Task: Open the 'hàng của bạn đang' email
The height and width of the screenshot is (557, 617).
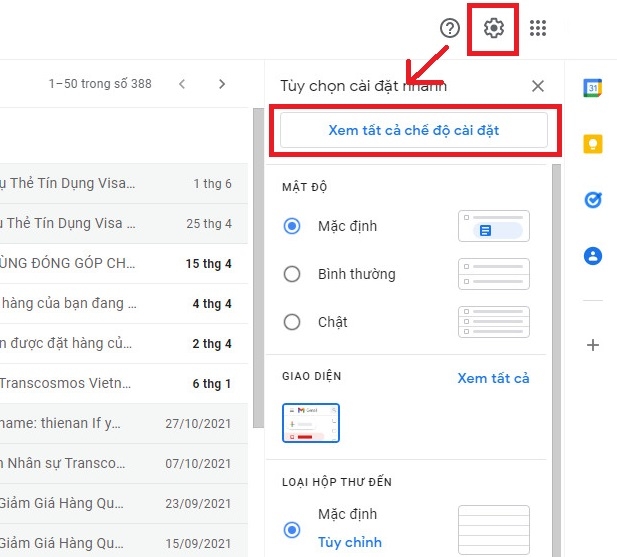Action: [x=124, y=304]
